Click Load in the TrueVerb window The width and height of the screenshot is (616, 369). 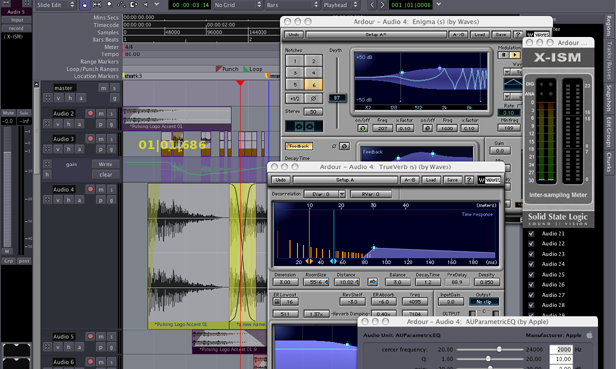click(x=431, y=180)
